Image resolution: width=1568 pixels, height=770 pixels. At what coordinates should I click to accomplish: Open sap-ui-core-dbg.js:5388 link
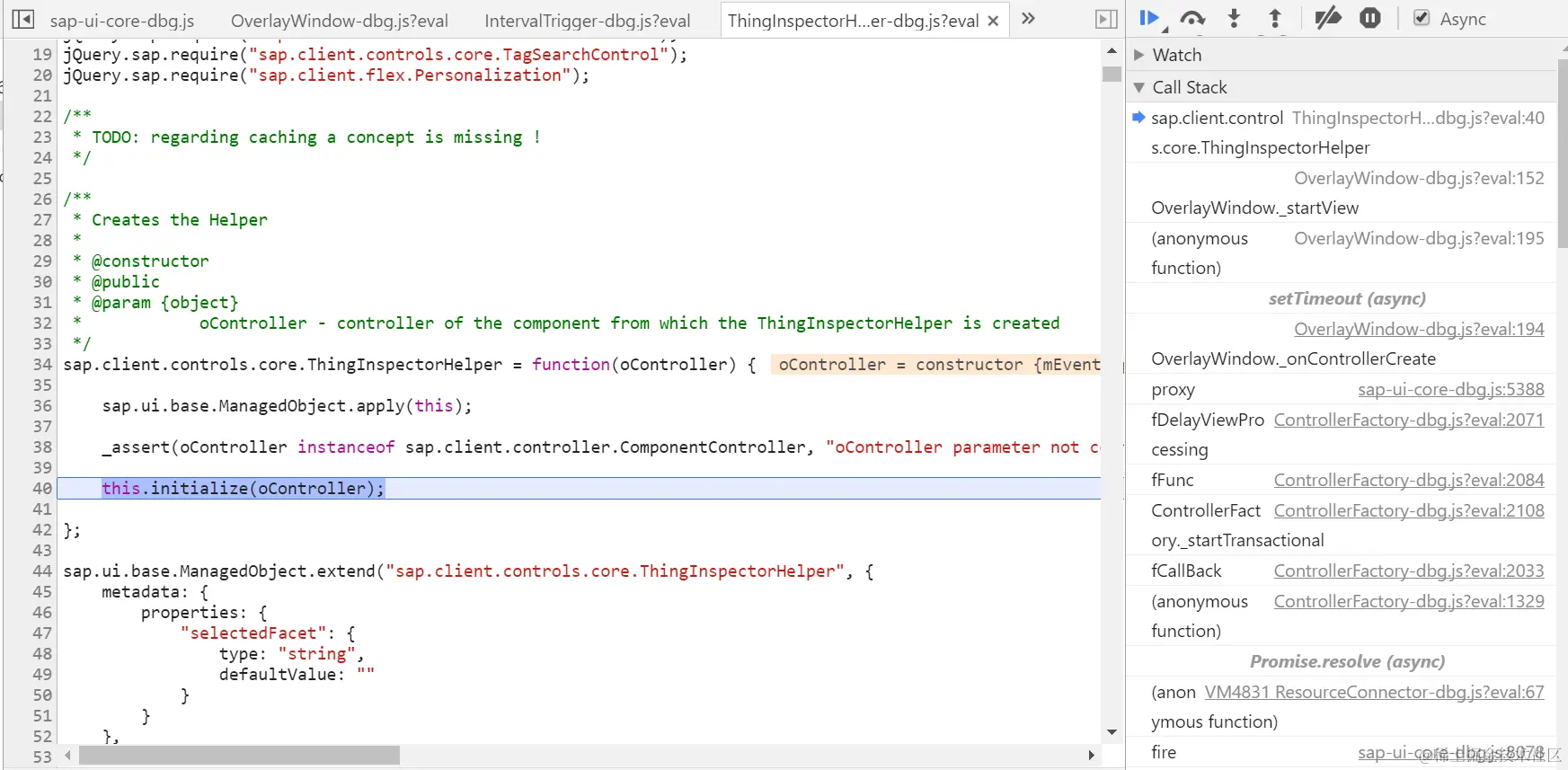tap(1451, 389)
